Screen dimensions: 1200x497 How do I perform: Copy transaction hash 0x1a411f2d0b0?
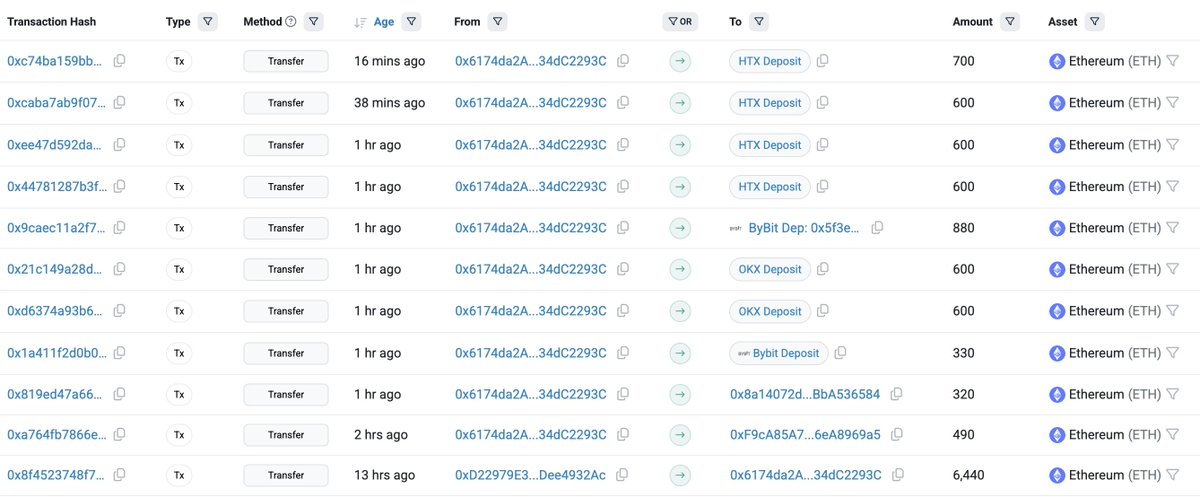pos(119,353)
